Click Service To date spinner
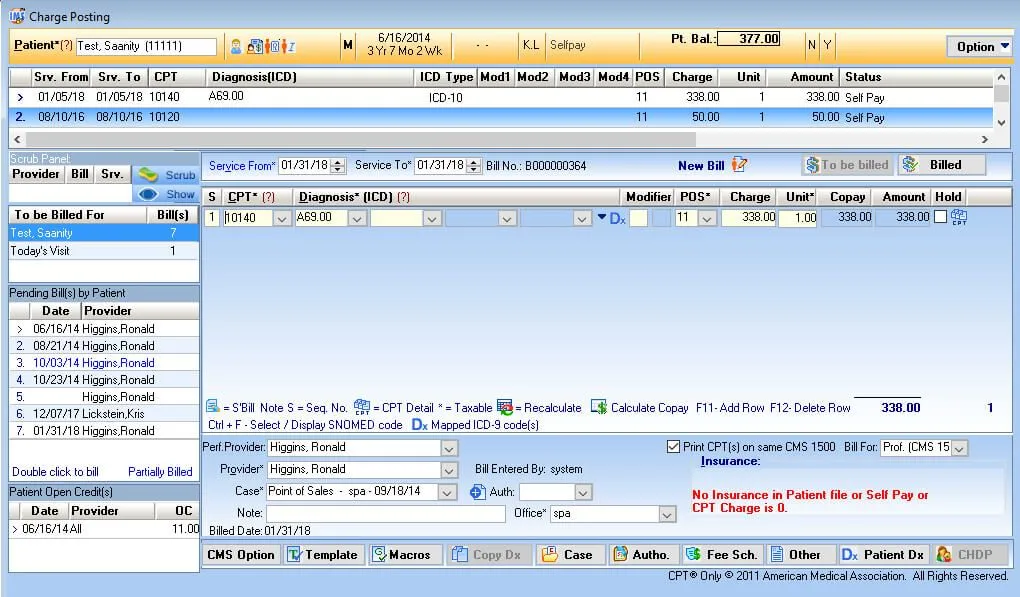This screenshot has height=597, width=1020. 474,166
